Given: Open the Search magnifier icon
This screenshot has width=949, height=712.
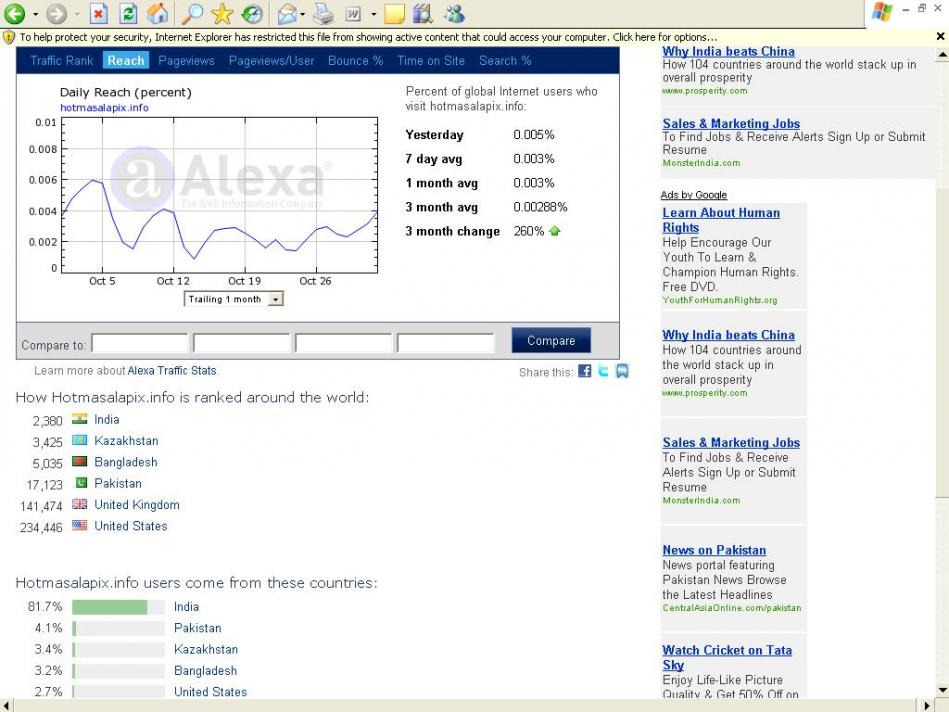Looking at the screenshot, I should (193, 13).
